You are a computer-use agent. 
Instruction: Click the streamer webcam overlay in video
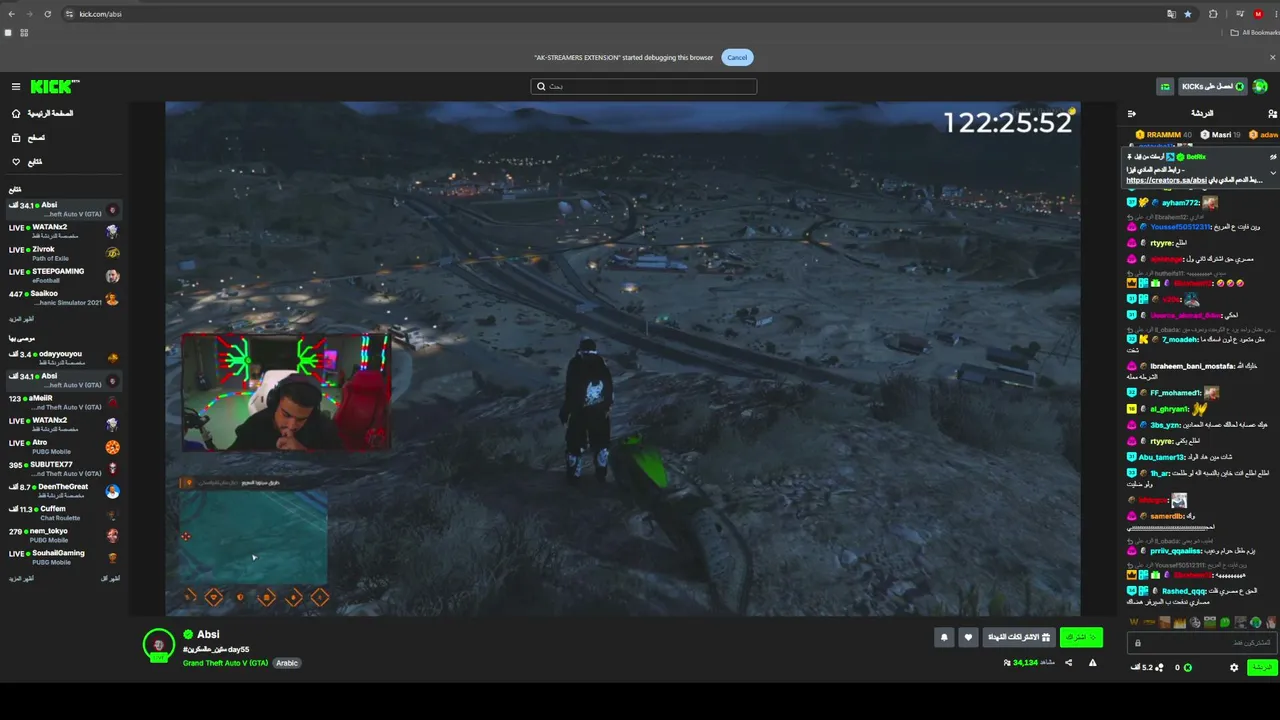[286, 392]
